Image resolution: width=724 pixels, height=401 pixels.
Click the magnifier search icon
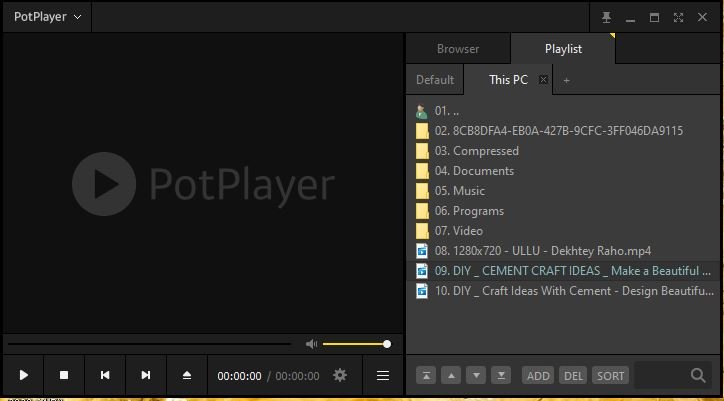tap(698, 375)
